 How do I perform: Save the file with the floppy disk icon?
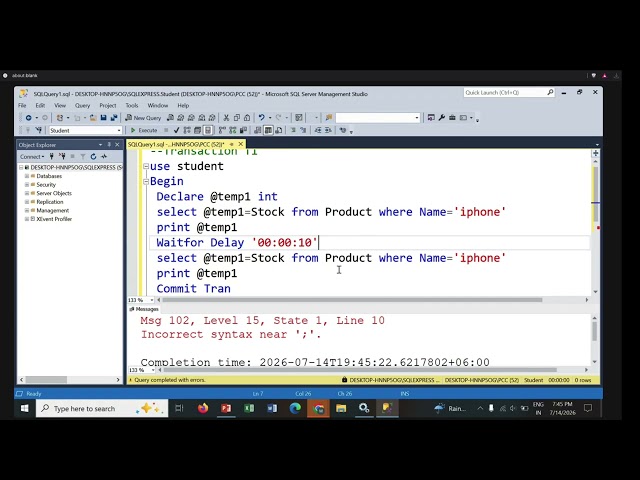pyautogui.click(x=103, y=118)
